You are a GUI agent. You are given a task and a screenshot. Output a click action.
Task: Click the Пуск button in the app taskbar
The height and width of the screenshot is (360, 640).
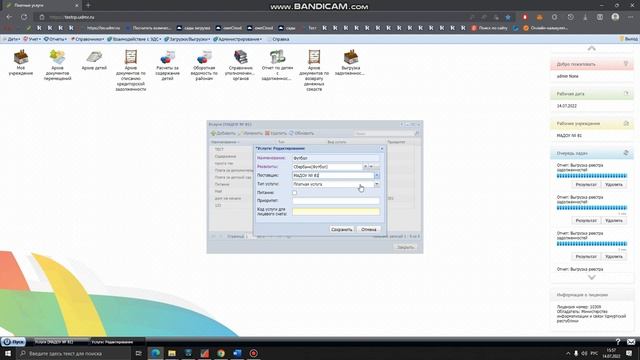pos(13,342)
